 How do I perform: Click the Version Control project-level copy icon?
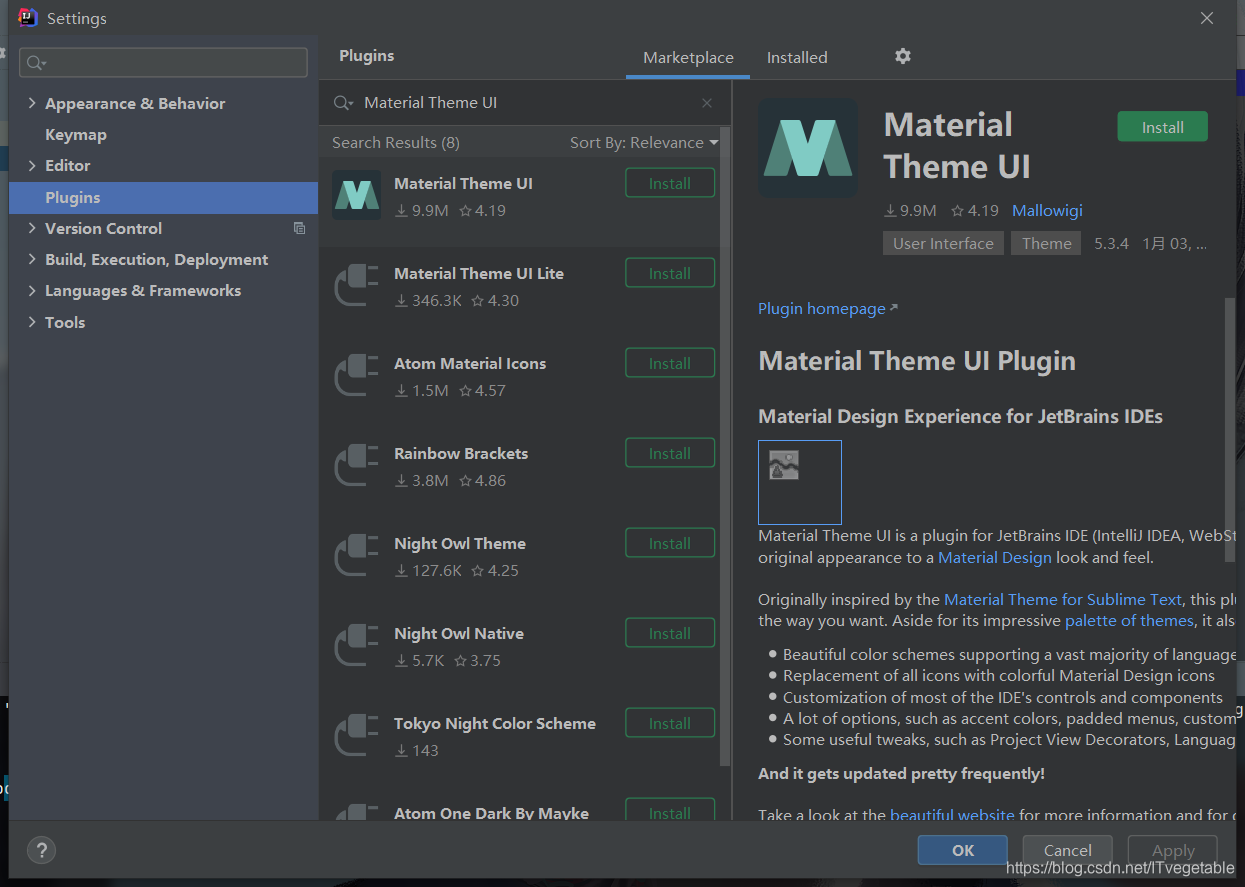point(299,228)
